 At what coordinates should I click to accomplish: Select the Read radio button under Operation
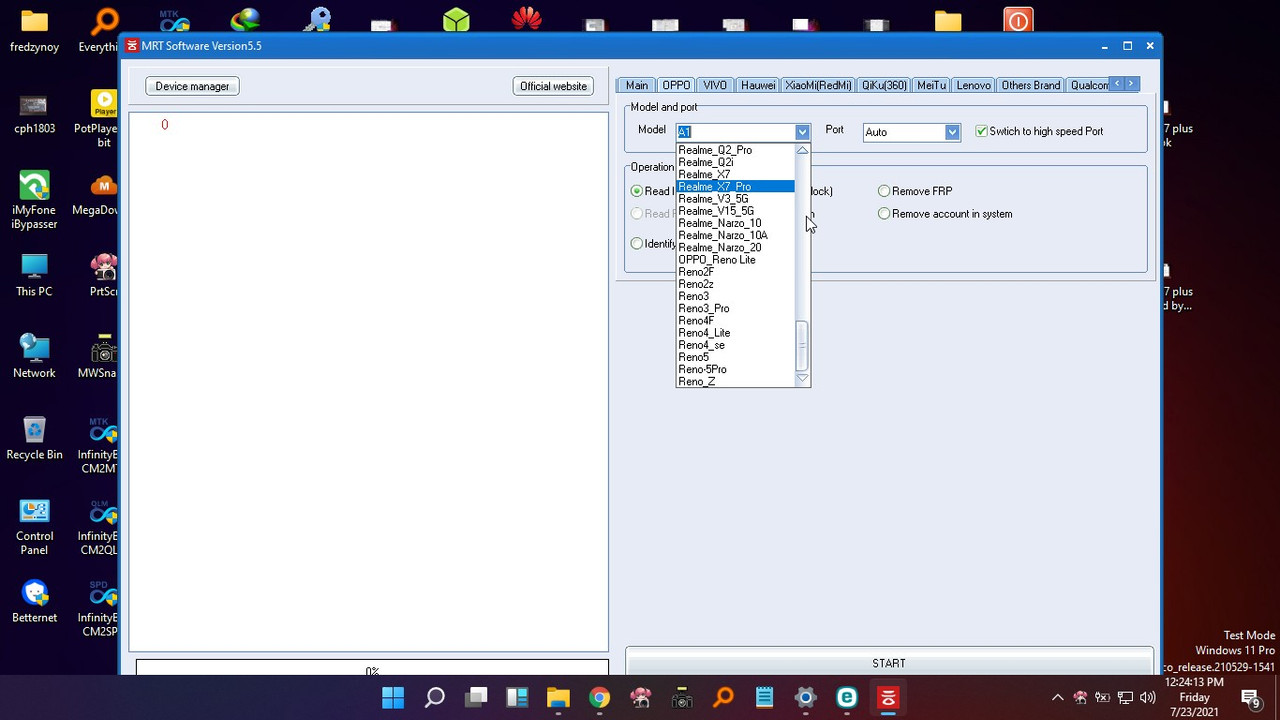click(x=637, y=191)
